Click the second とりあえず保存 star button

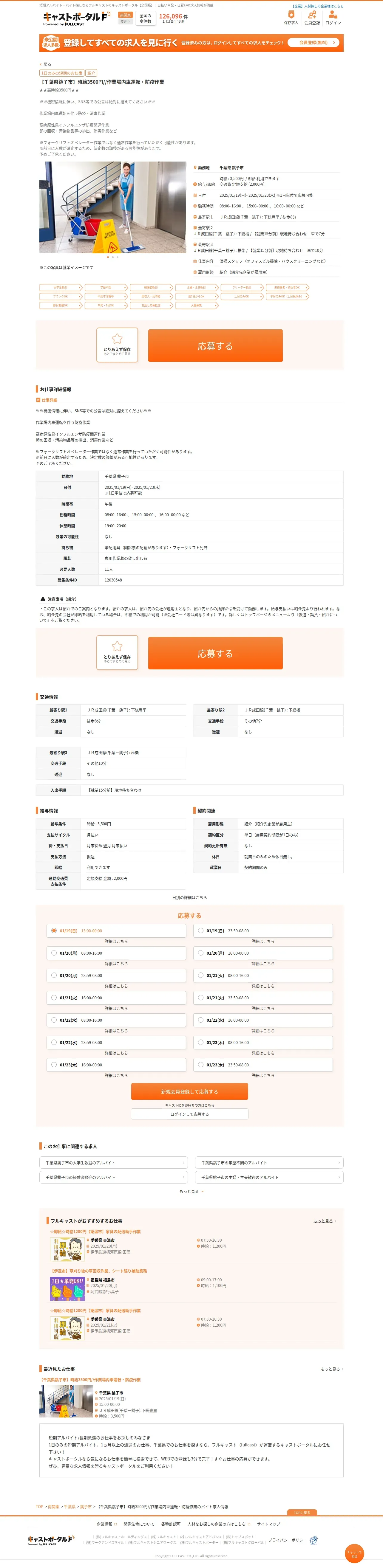(x=117, y=652)
